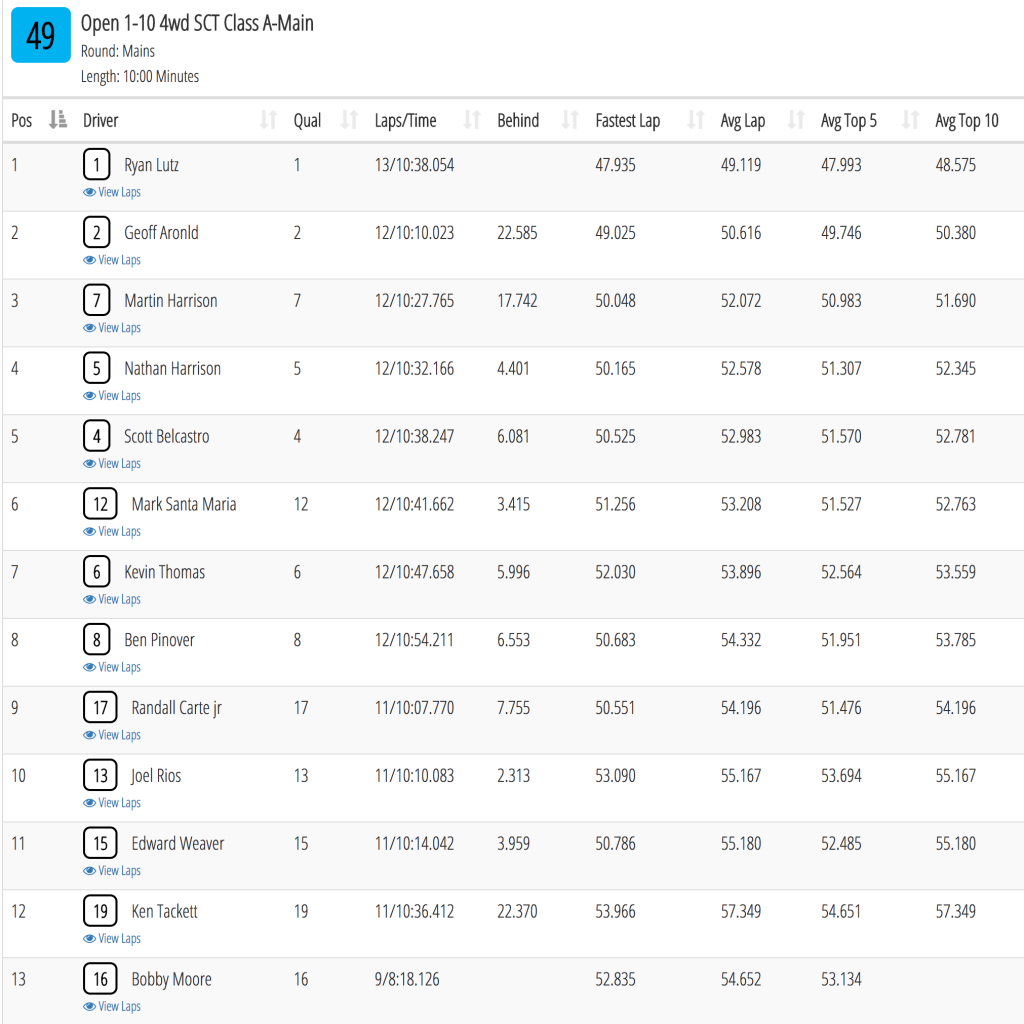
Task: Click car number badge 2 for Geoff Aronld
Action: (x=97, y=232)
